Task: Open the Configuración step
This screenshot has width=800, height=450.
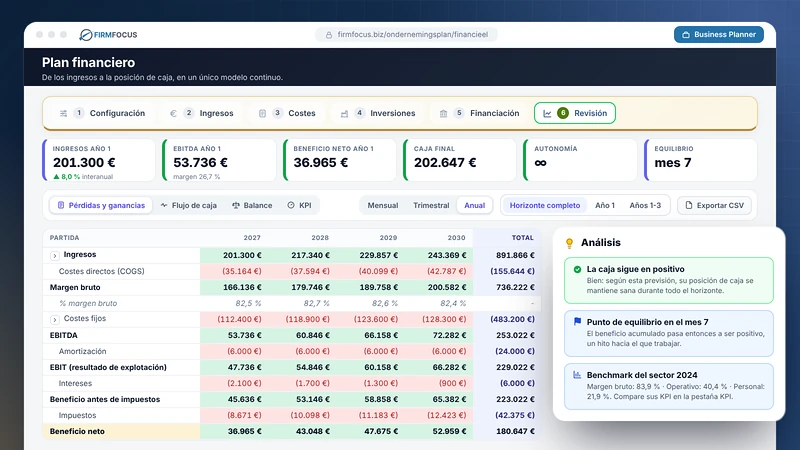Action: pos(103,113)
